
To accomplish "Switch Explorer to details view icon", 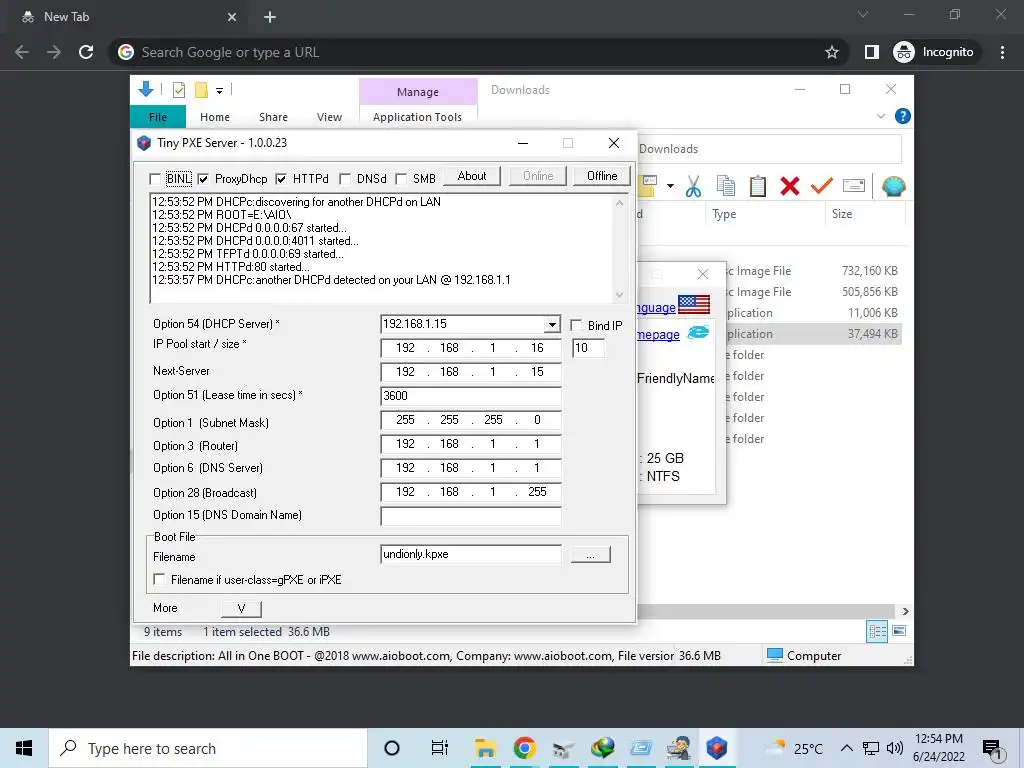I will point(877,631).
